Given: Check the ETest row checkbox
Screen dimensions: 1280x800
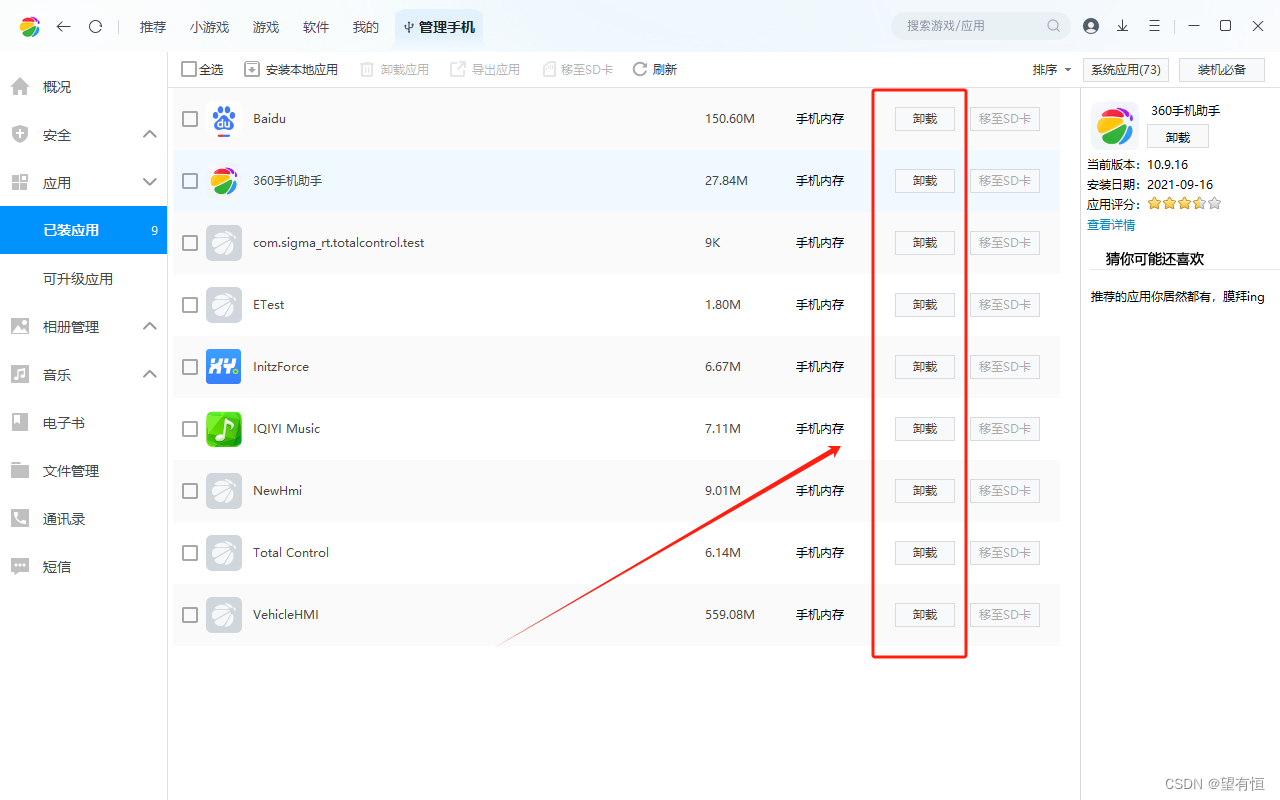Looking at the screenshot, I should 190,305.
